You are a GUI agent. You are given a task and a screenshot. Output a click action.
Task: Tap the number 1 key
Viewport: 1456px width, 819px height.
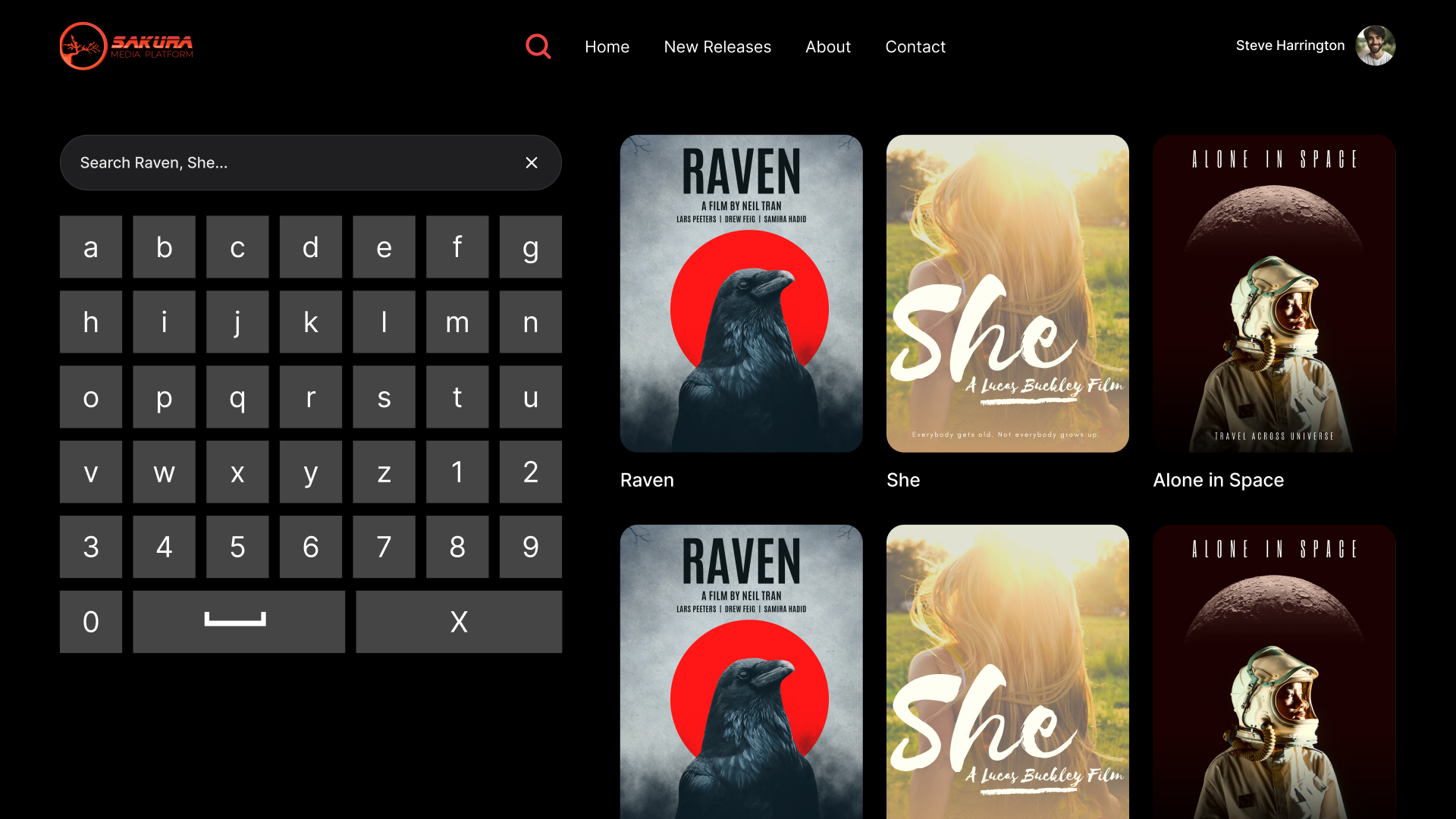click(x=457, y=472)
